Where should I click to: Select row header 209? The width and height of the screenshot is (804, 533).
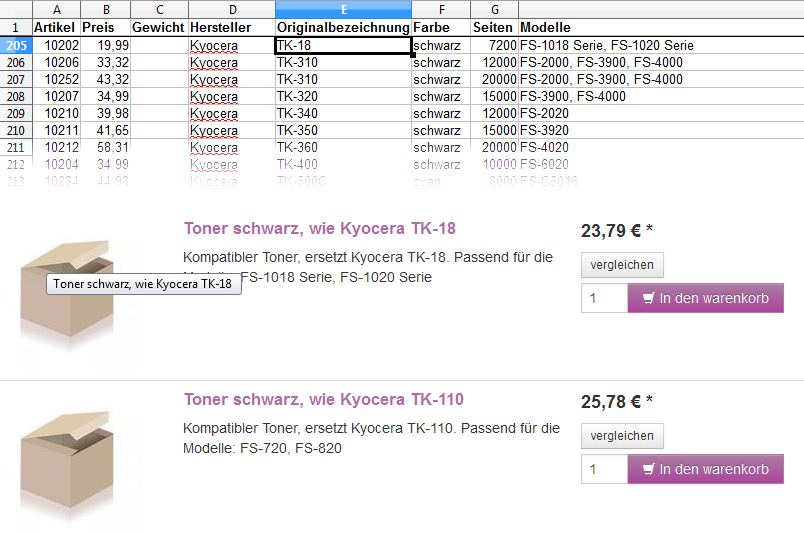[x=16, y=113]
